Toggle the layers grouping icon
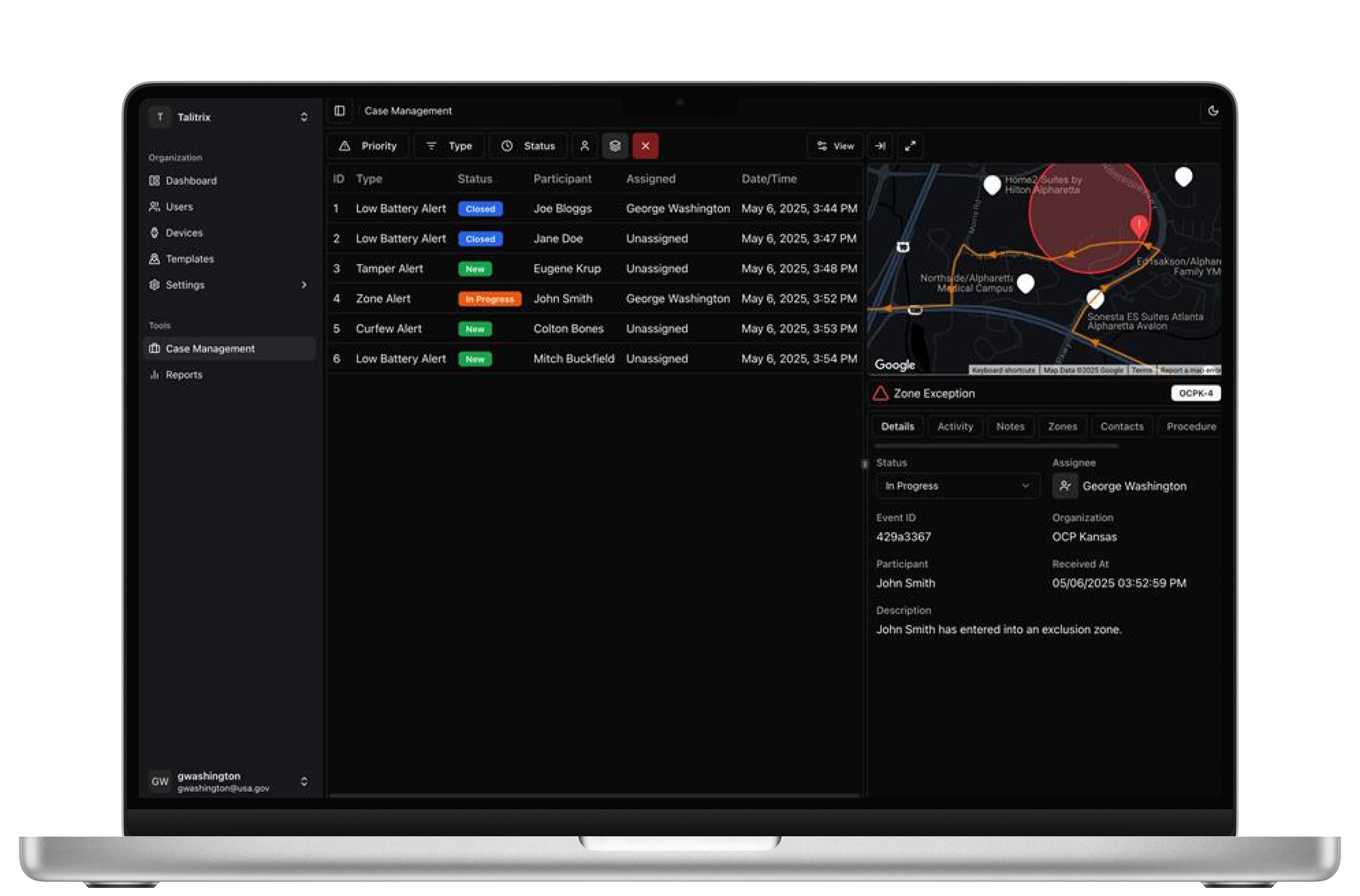The image size is (1360, 896). [x=615, y=146]
